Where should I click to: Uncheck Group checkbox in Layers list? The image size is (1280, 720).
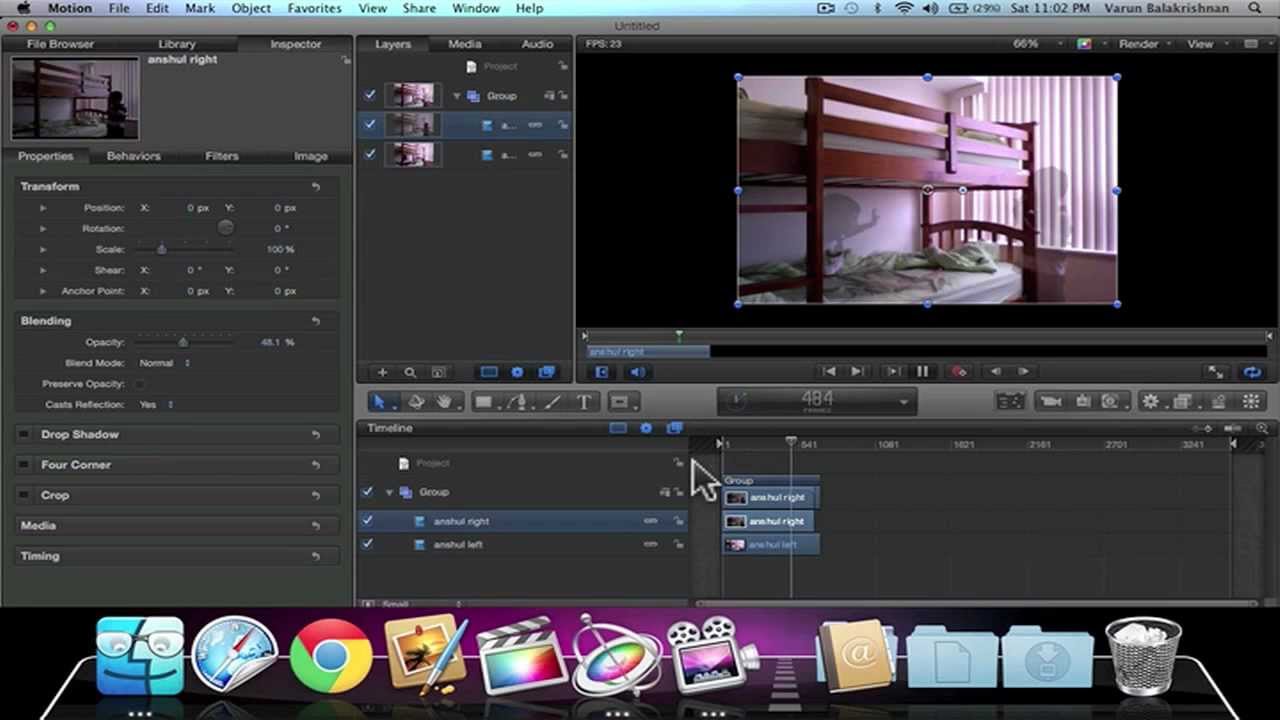pos(370,95)
